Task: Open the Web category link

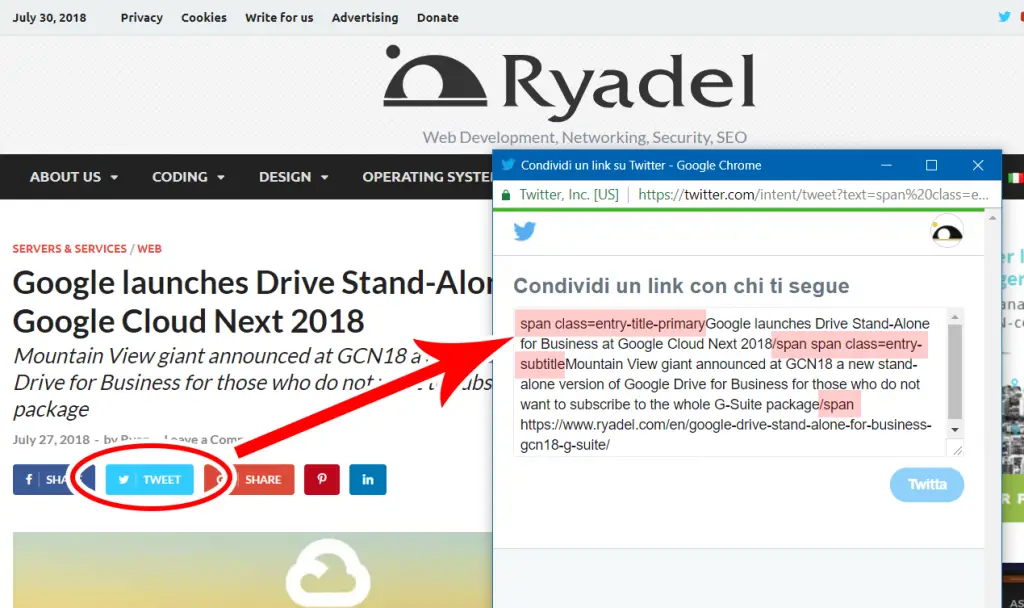Action: click(149, 249)
